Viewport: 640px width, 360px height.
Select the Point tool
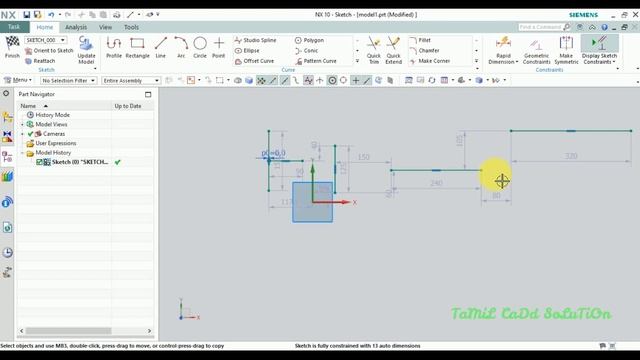[x=219, y=47]
